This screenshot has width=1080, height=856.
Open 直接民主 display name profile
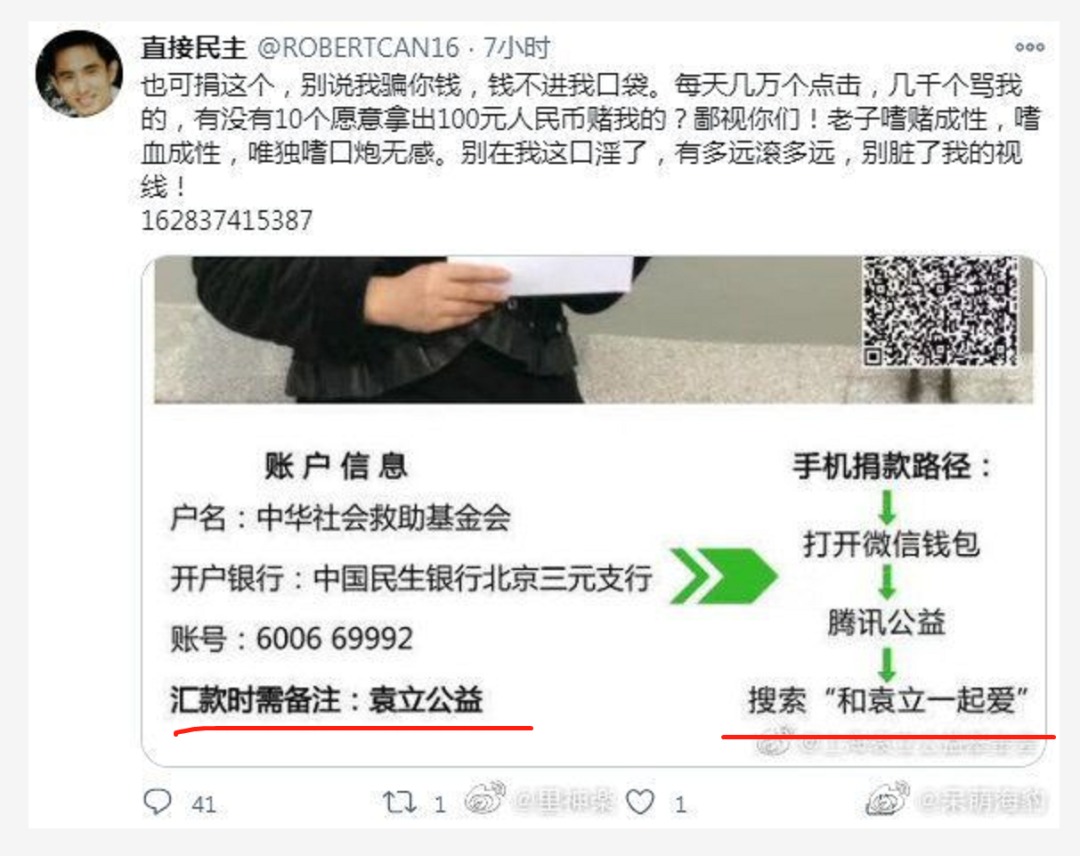tap(194, 48)
